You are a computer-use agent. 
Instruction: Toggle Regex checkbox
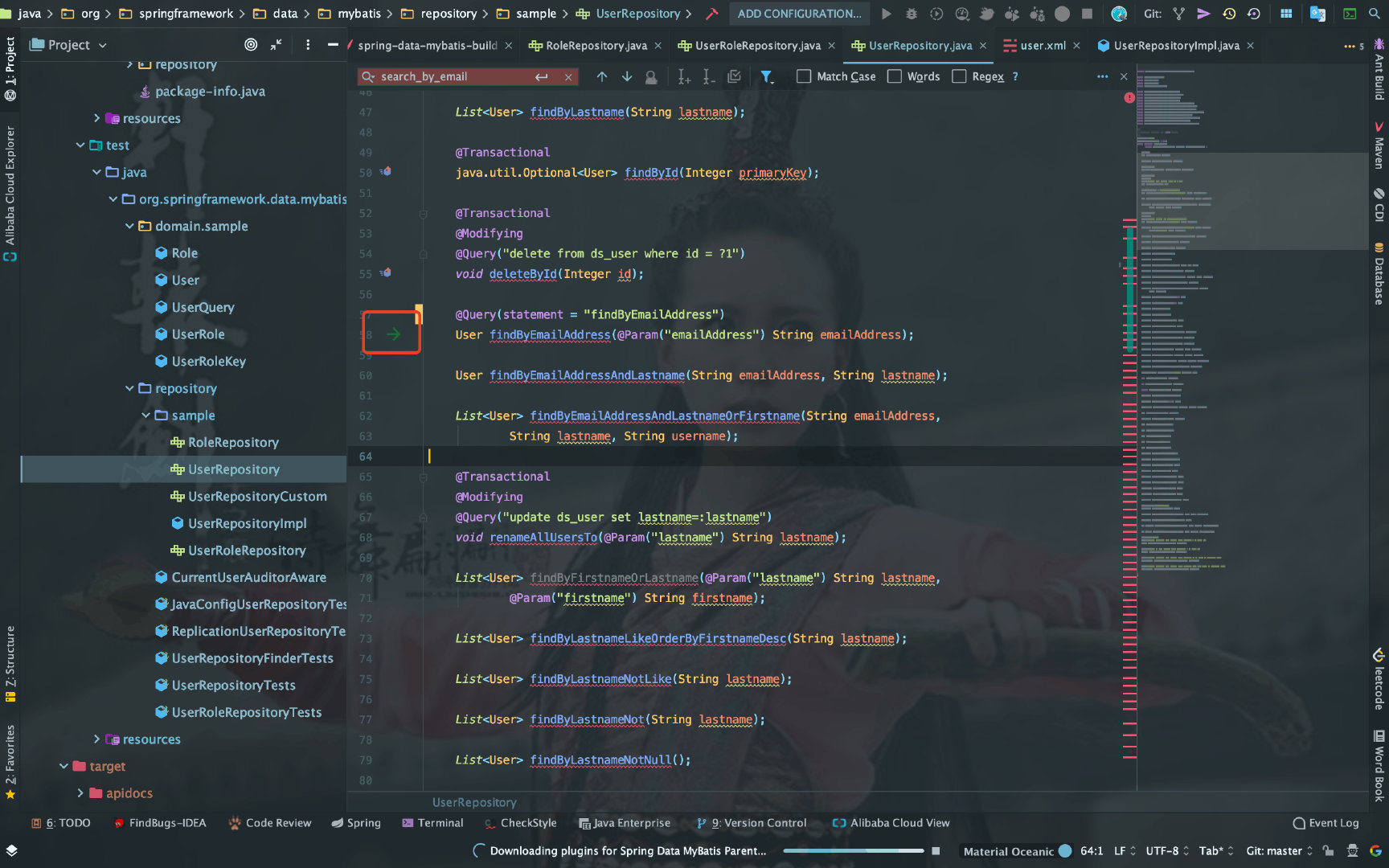959,76
